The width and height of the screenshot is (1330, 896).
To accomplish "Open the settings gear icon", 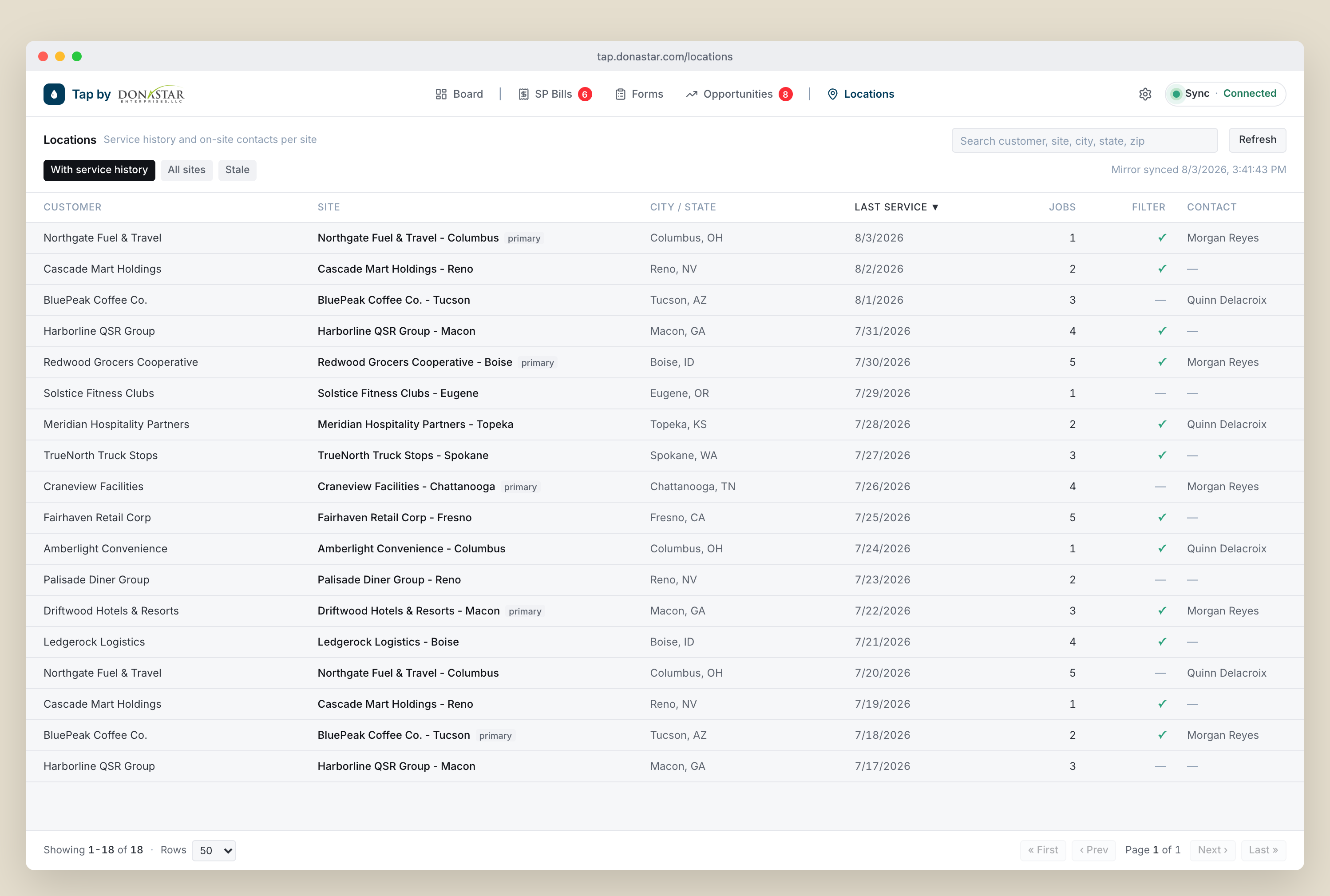I will click(1145, 94).
